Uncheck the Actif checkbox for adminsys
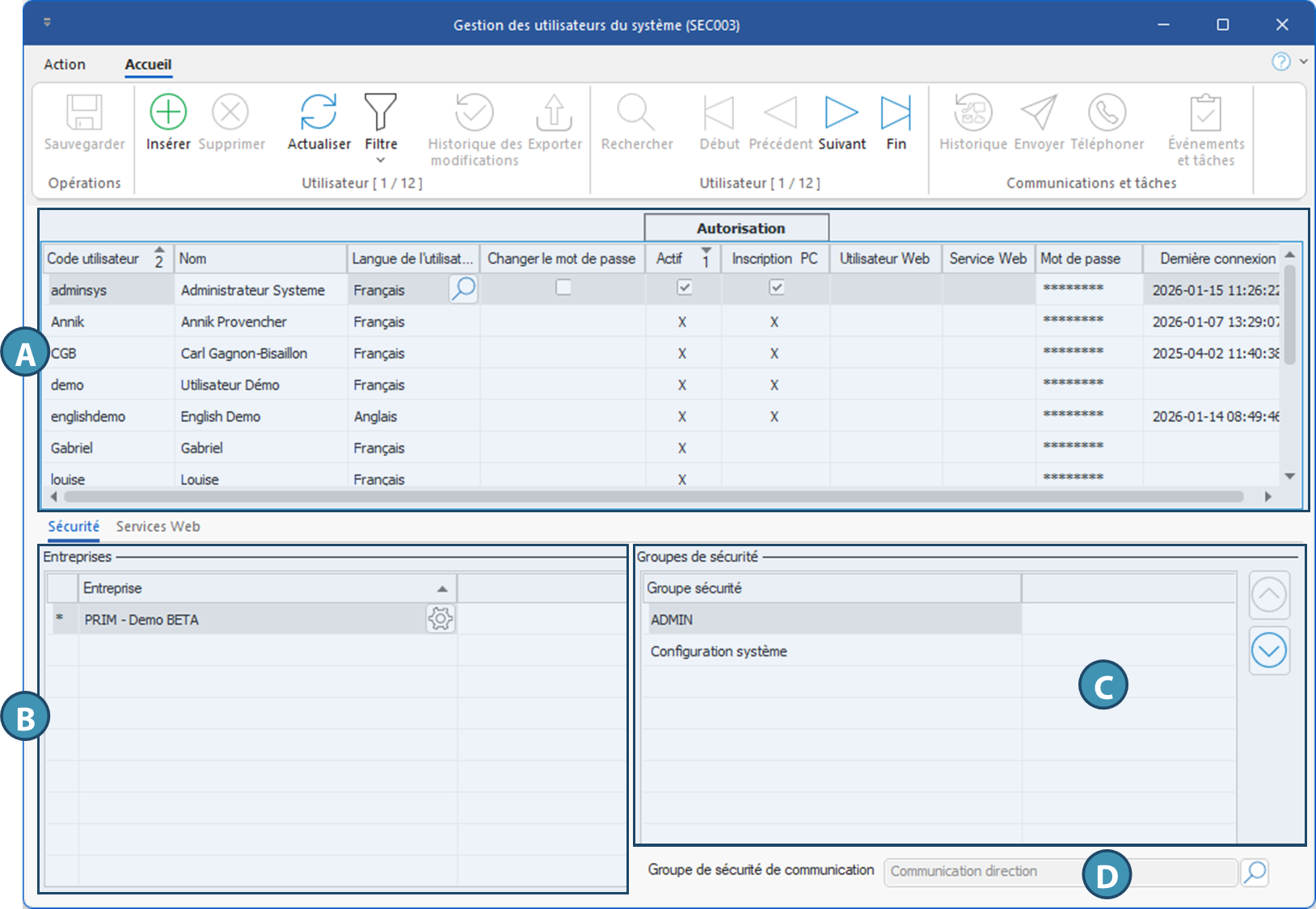Viewport: 1316px width, 909px height. 685,288
